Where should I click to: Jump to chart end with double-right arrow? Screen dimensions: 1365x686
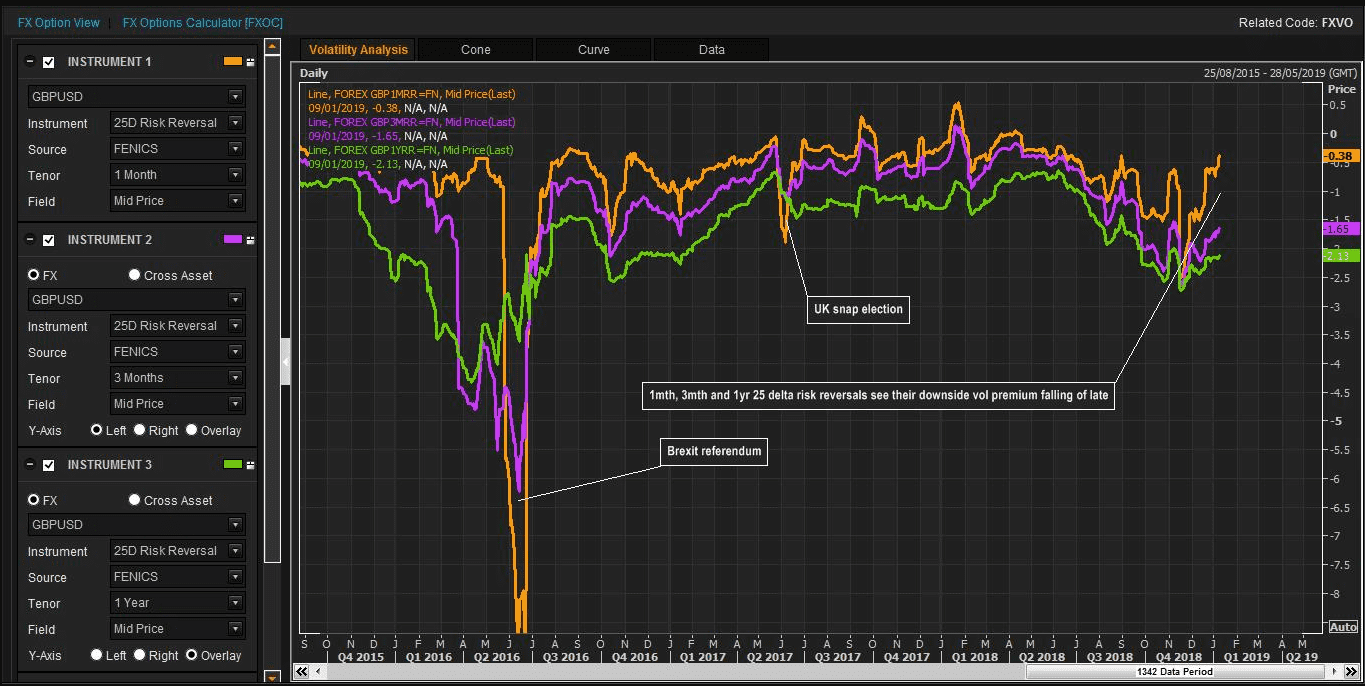[x=1350, y=672]
